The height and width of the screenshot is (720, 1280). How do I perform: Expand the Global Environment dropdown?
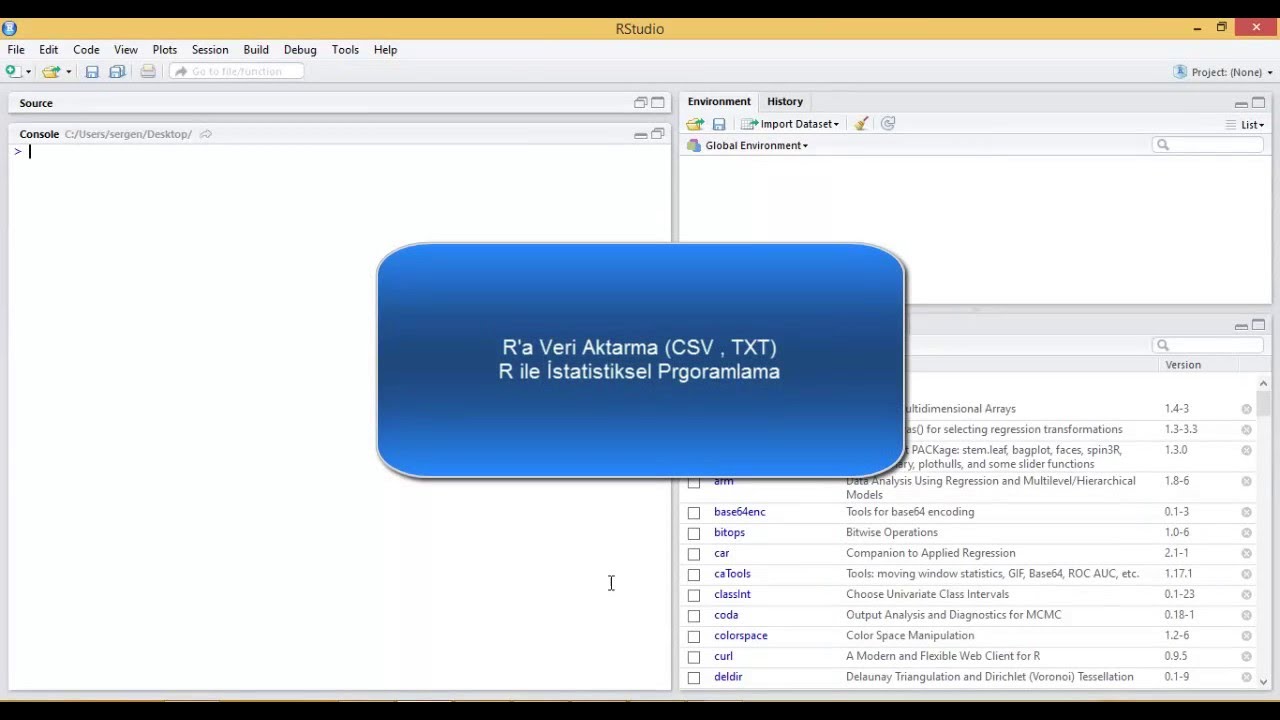click(748, 145)
